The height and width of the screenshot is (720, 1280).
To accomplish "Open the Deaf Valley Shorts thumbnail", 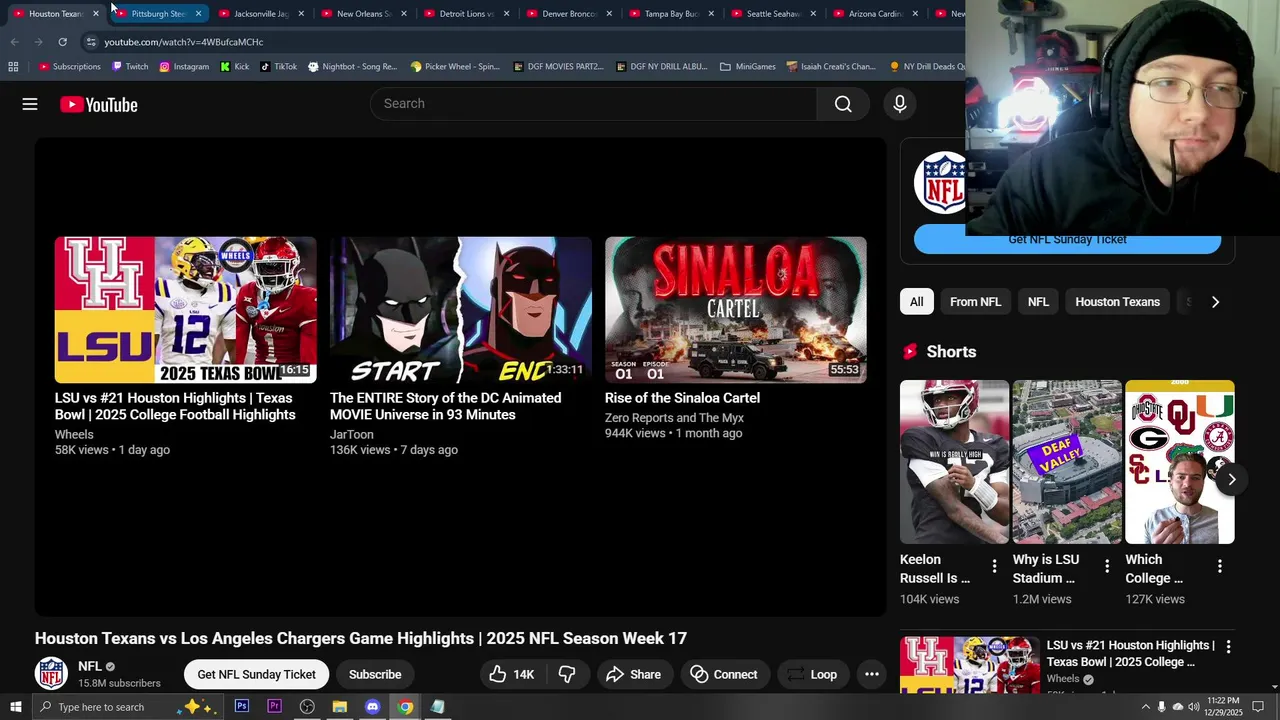I will tap(1067, 462).
